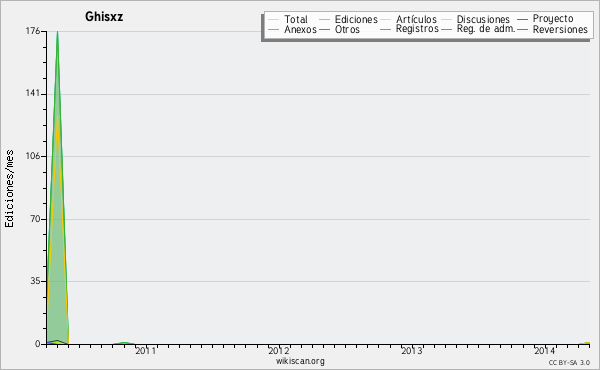Click the Otros legend label
The image size is (600, 370).
pos(347,29)
